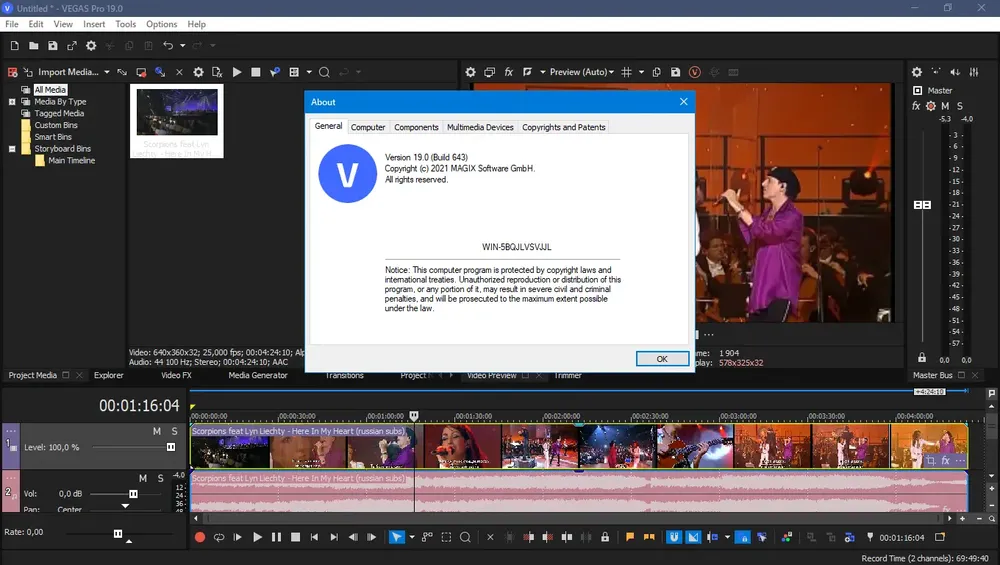Open Project Properties gear in main toolbar

(91, 46)
